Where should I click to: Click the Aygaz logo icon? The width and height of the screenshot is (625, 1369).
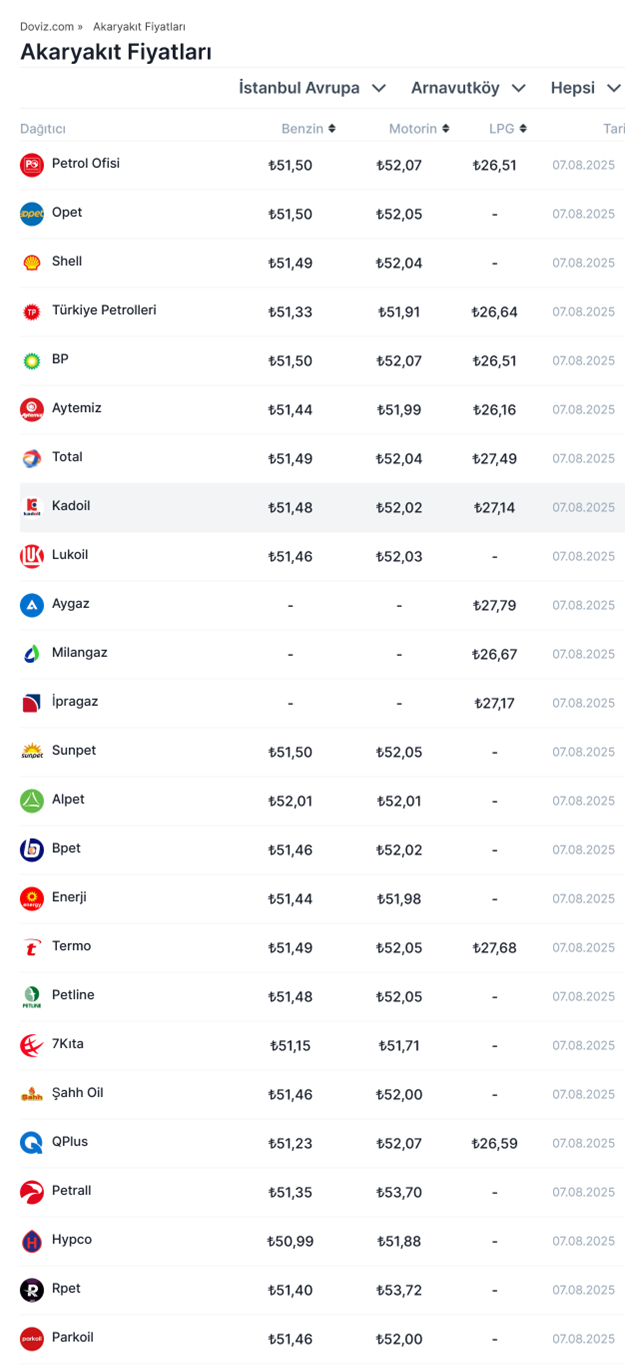(32, 605)
